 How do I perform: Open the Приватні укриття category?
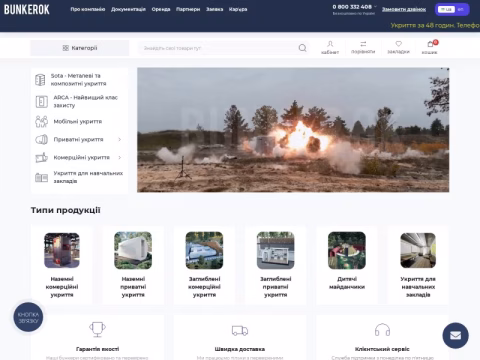(78, 139)
